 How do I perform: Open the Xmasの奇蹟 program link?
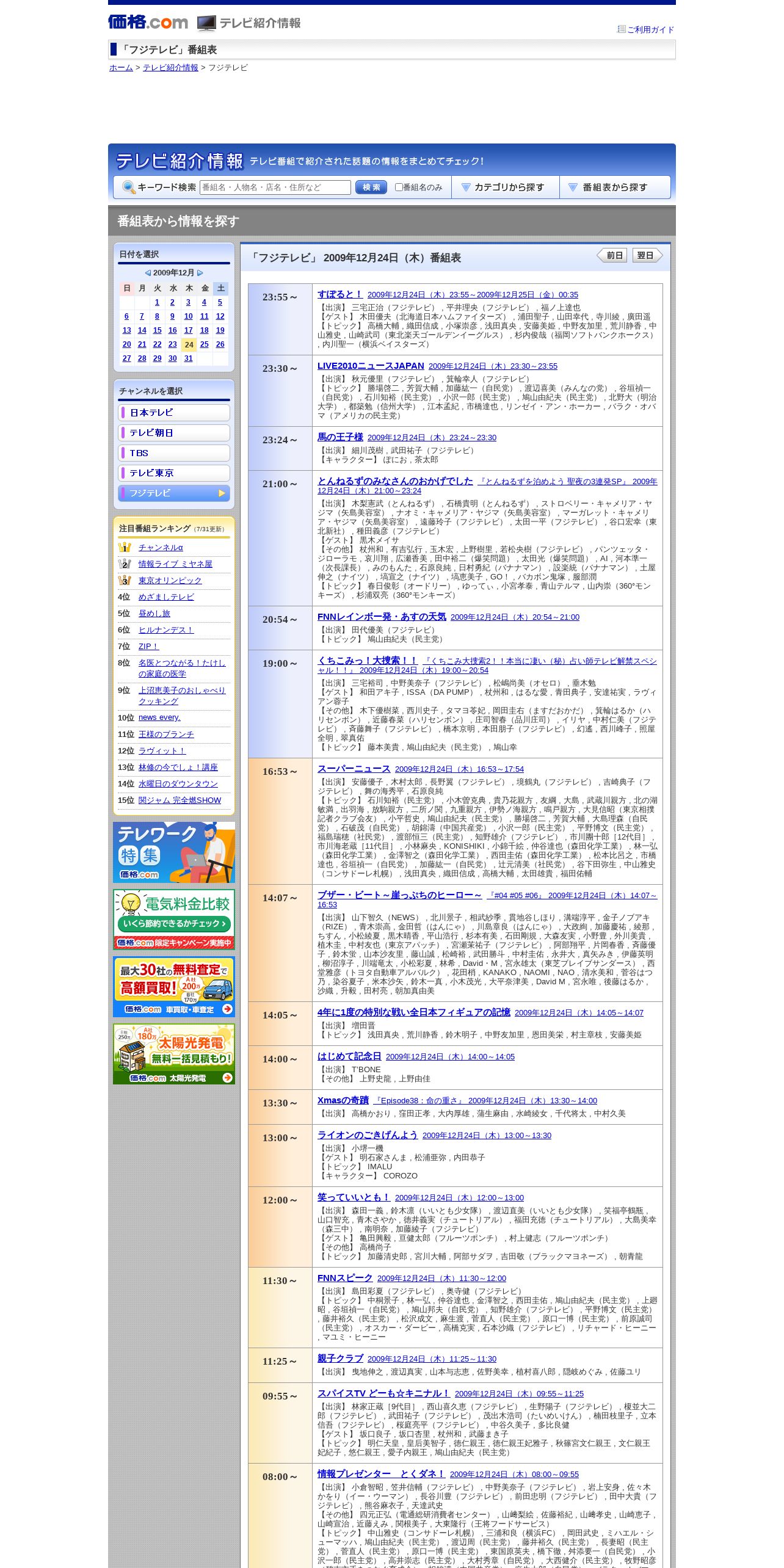[x=343, y=1100]
